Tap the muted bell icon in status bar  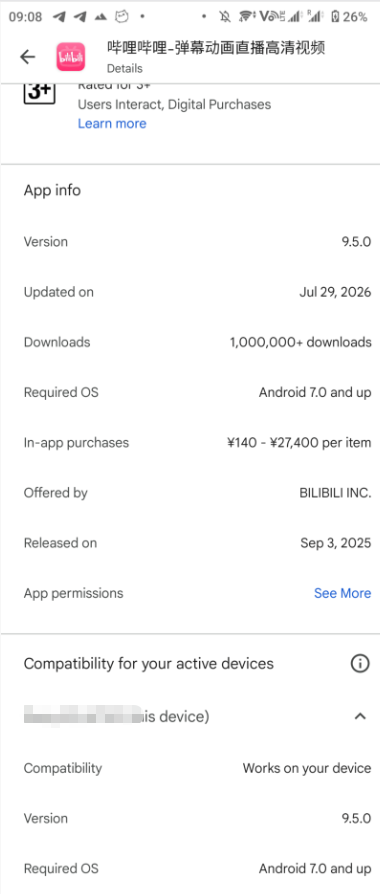click(224, 17)
